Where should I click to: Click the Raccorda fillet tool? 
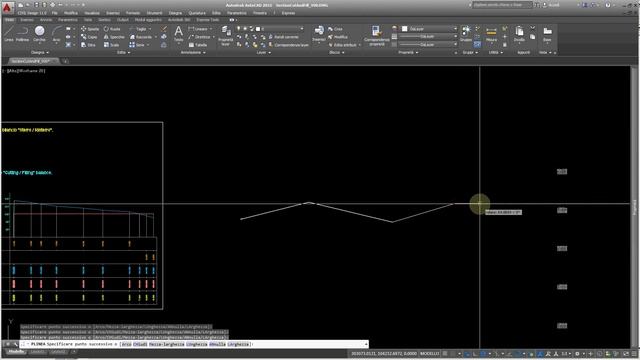click(141, 37)
